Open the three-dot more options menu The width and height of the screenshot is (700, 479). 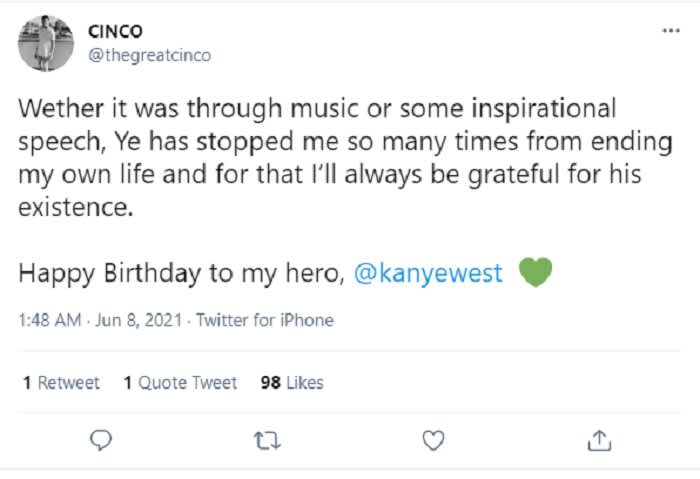tap(671, 31)
